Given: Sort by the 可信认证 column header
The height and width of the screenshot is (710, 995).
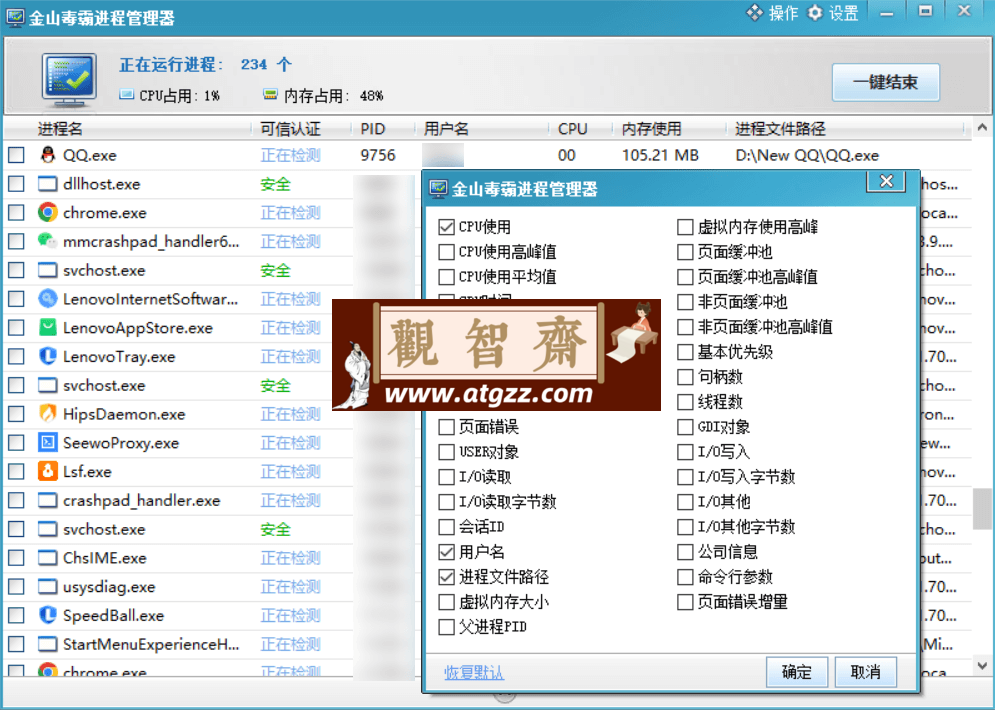Looking at the screenshot, I should [290, 129].
